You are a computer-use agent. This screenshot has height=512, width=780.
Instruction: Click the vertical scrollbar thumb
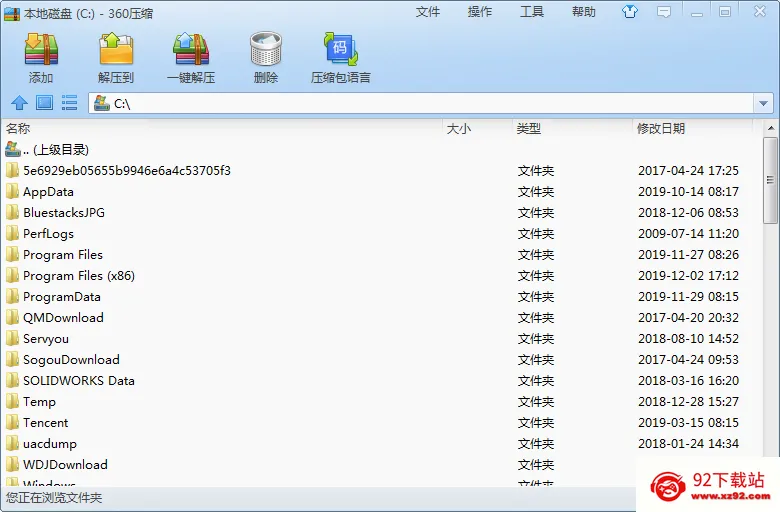coord(771,180)
